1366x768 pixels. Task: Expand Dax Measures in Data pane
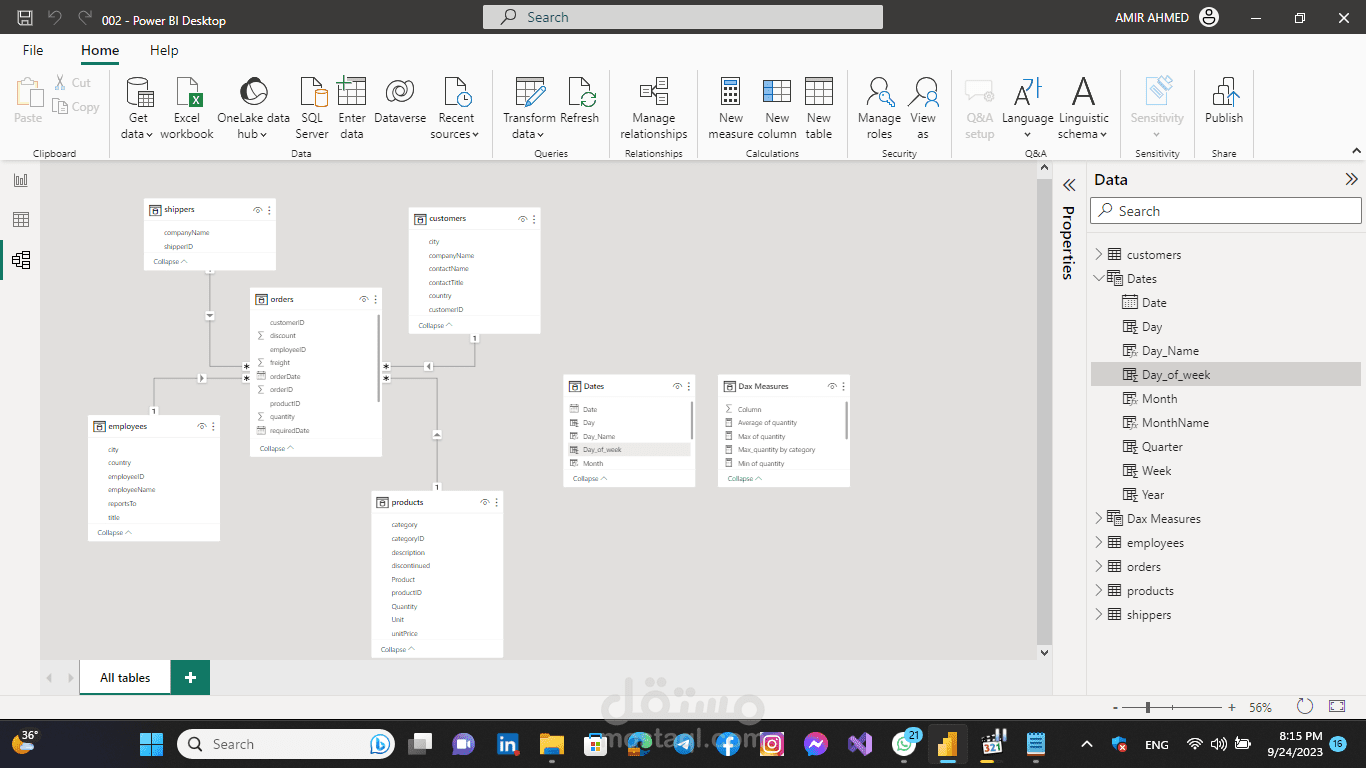[x=1098, y=519]
